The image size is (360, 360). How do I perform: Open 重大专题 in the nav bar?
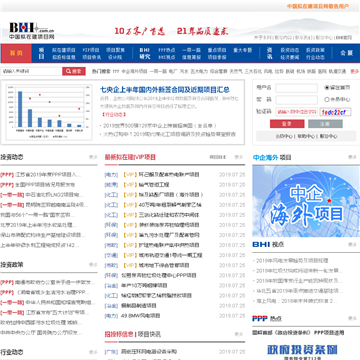242,50
